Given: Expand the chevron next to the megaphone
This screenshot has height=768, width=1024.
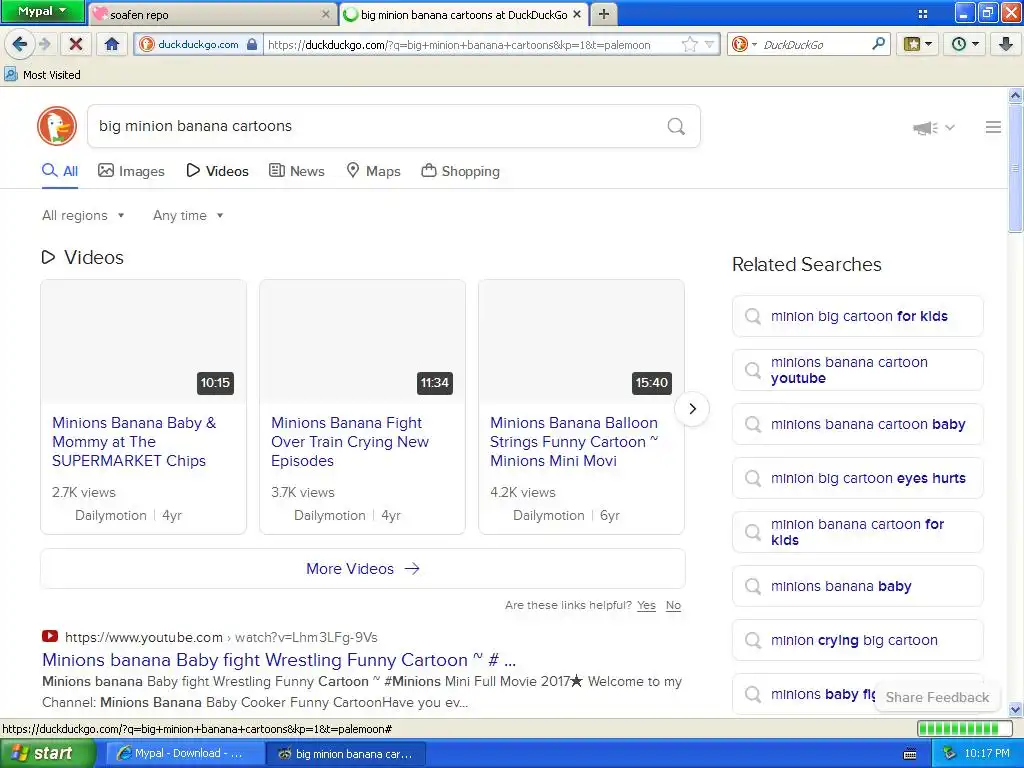Looking at the screenshot, I should point(950,127).
